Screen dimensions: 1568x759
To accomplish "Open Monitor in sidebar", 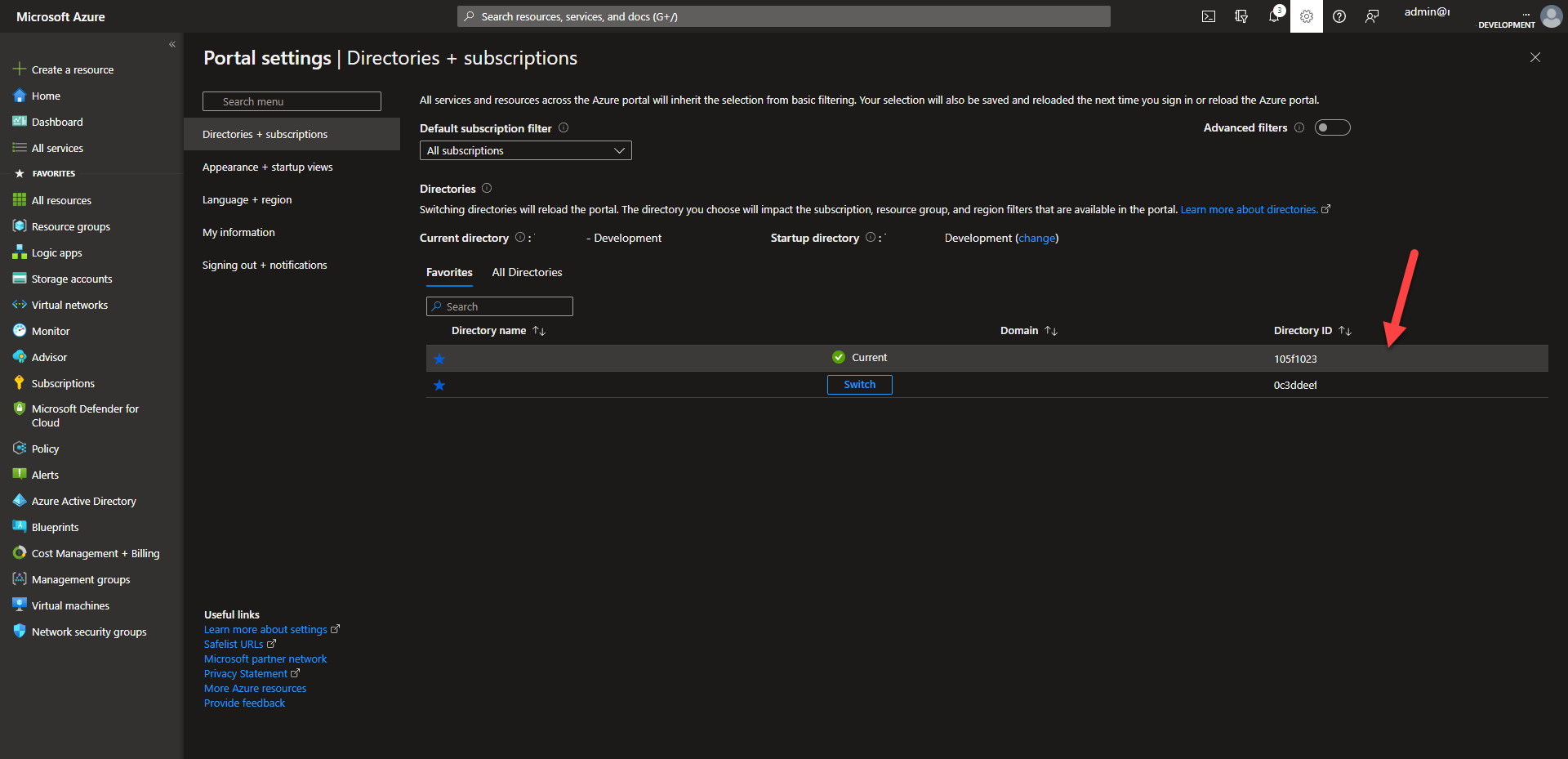I will (x=51, y=331).
